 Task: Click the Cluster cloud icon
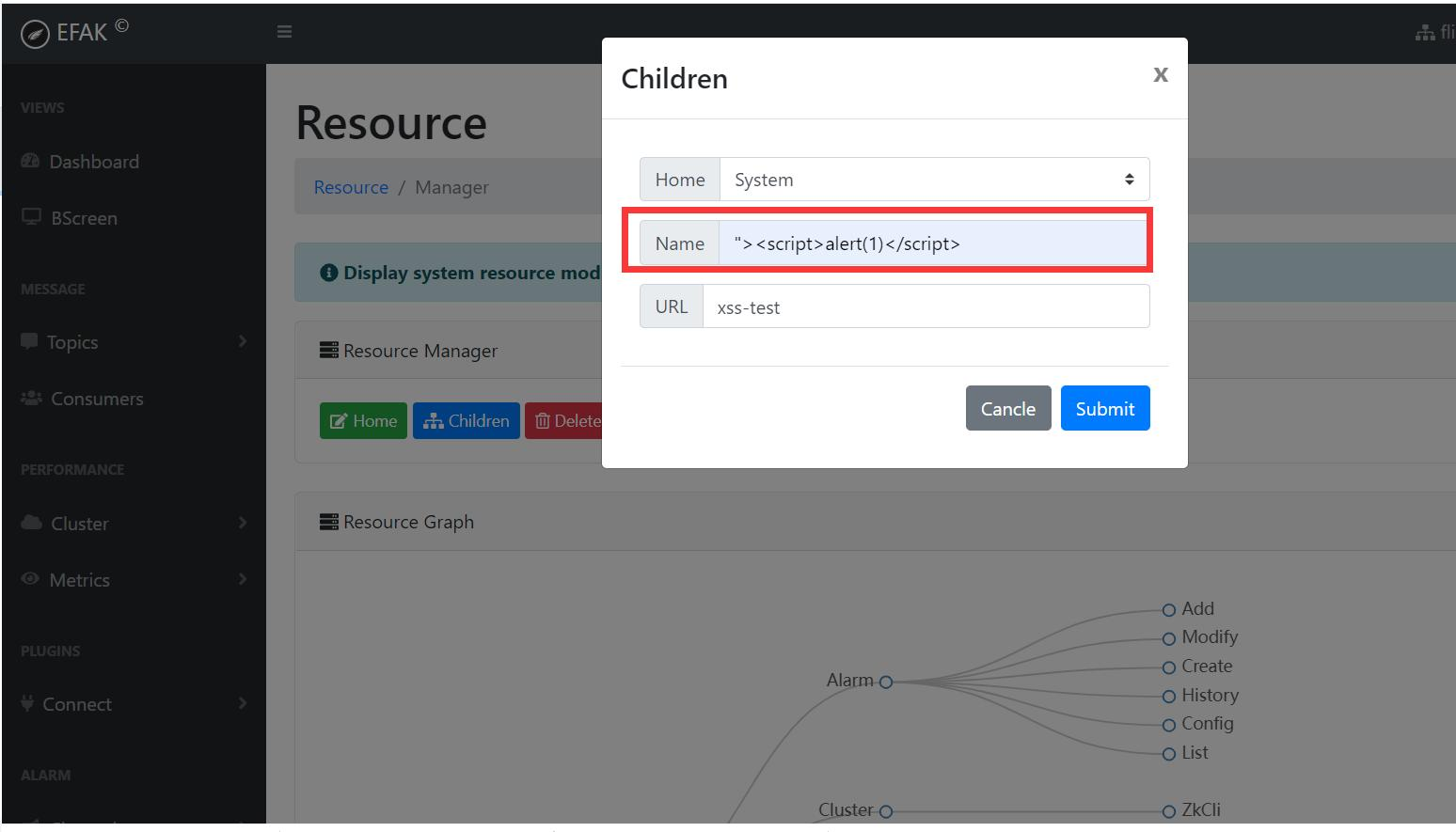(x=30, y=523)
